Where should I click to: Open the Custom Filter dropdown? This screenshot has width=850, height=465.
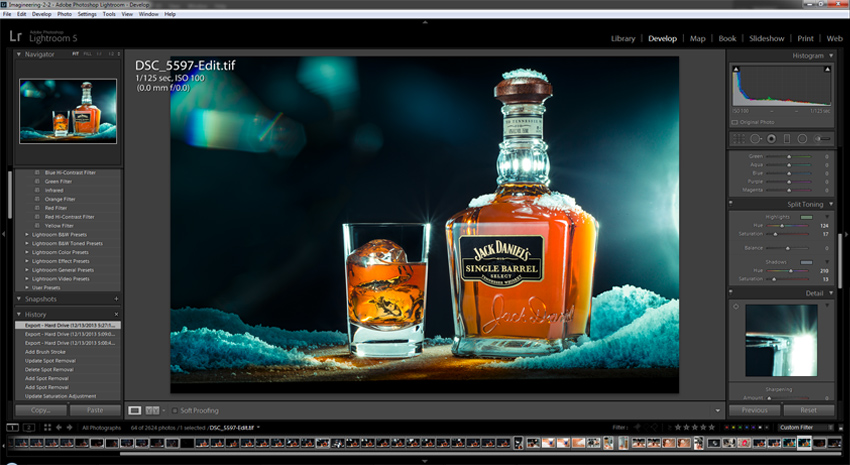tap(806, 428)
